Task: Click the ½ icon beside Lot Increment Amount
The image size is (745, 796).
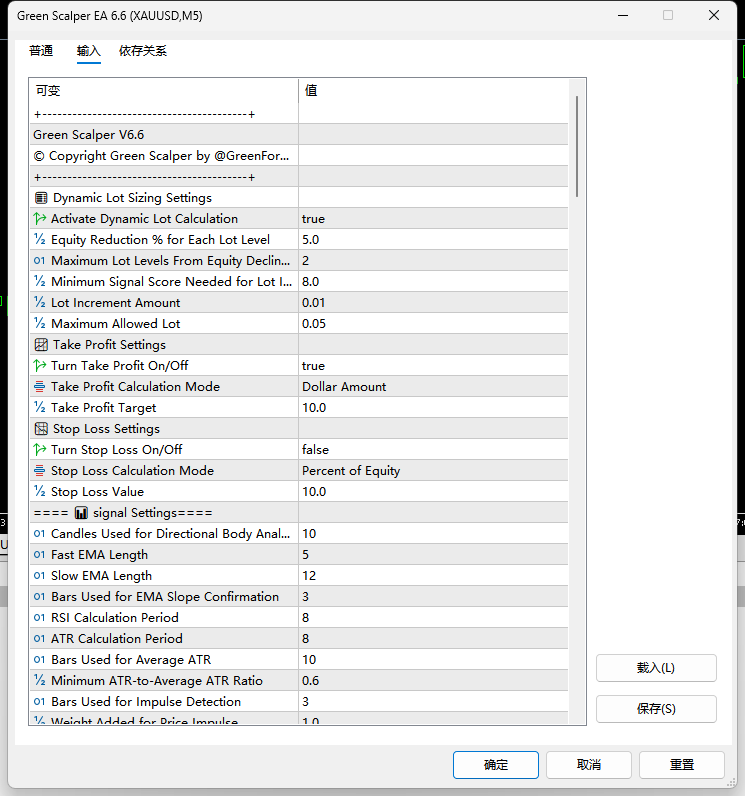Action: [40, 302]
